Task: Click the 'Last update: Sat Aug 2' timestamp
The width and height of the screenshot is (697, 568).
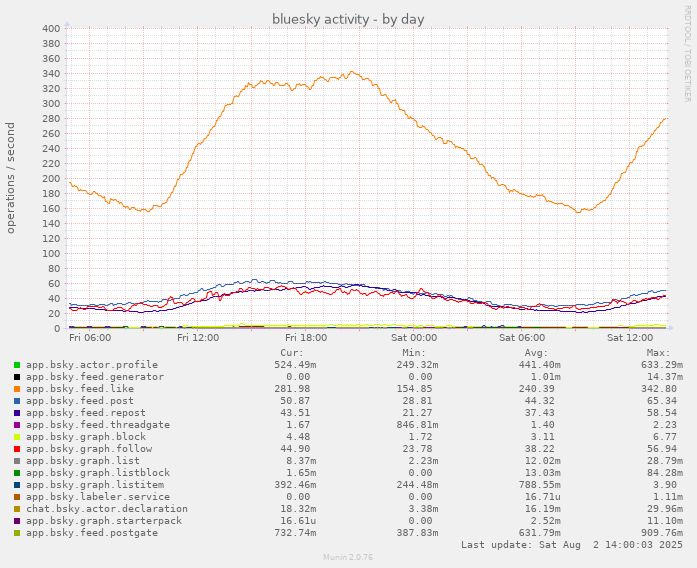Action: coord(572,545)
